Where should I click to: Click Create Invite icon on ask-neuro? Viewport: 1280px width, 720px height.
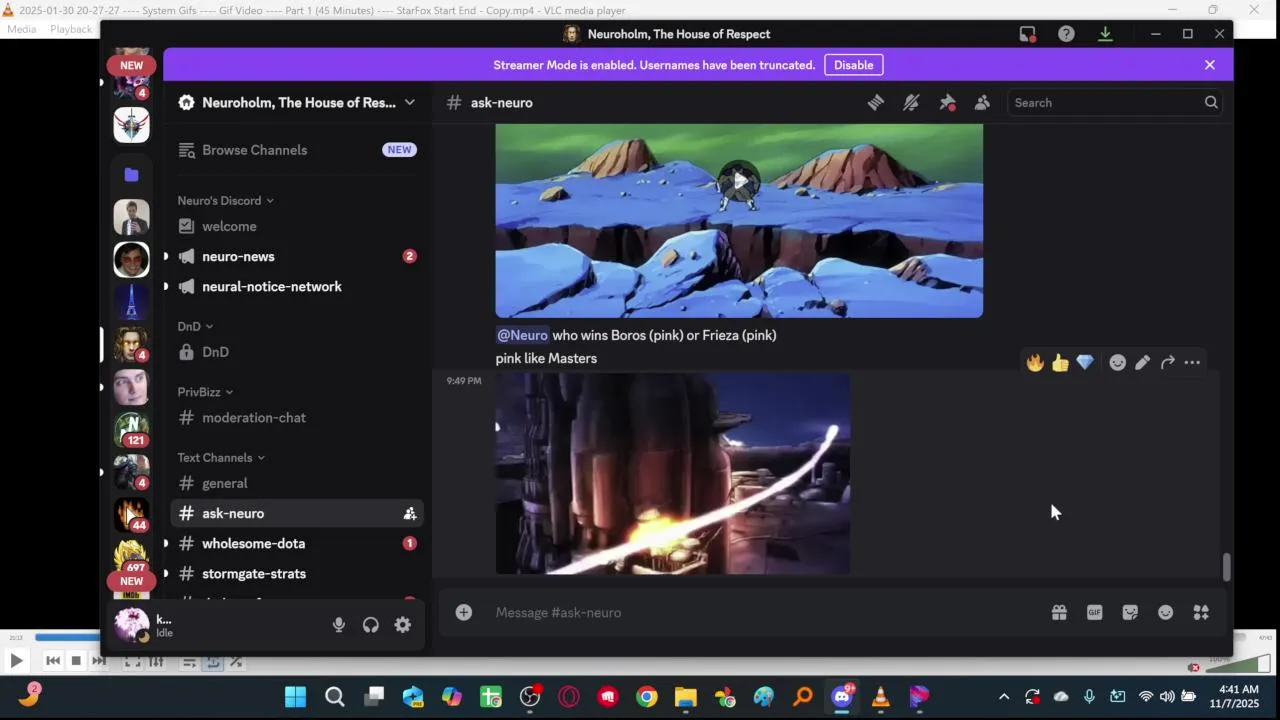(409, 514)
